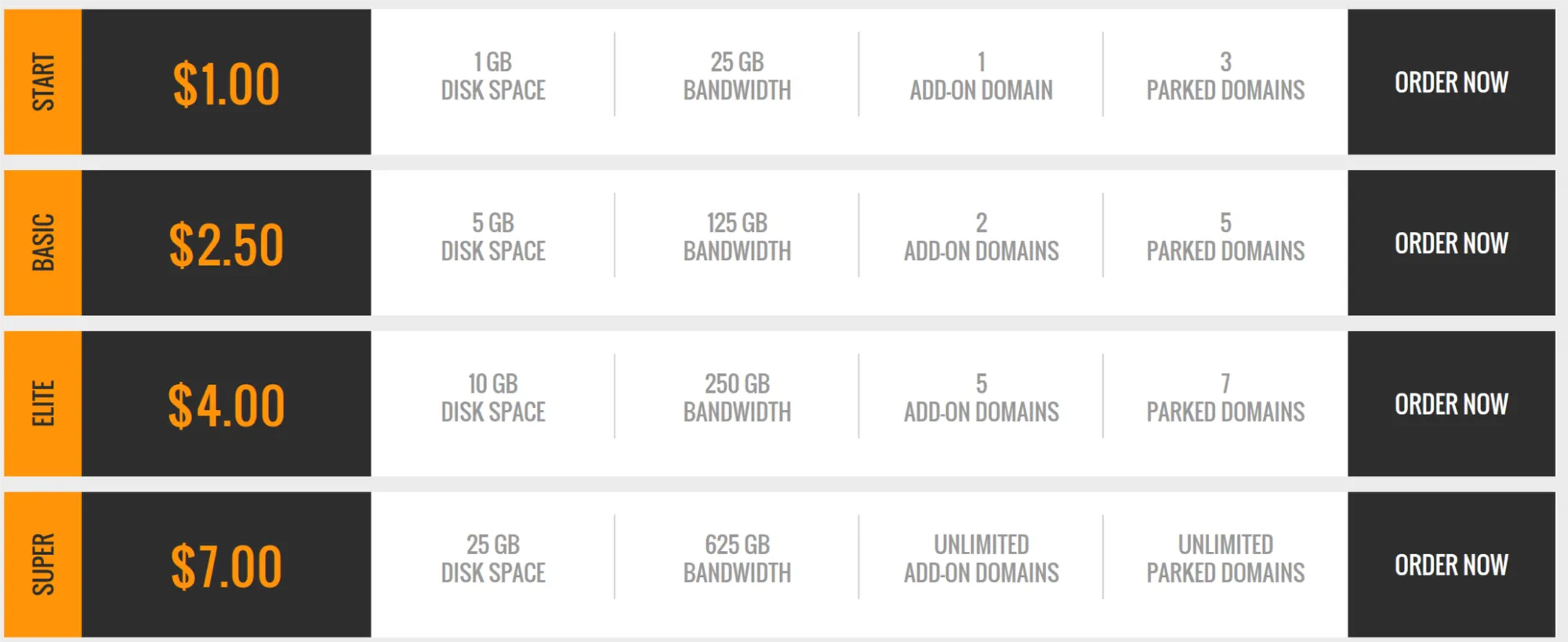
Task: Click ORDER NOW for the Basic plan
Action: pos(1450,243)
